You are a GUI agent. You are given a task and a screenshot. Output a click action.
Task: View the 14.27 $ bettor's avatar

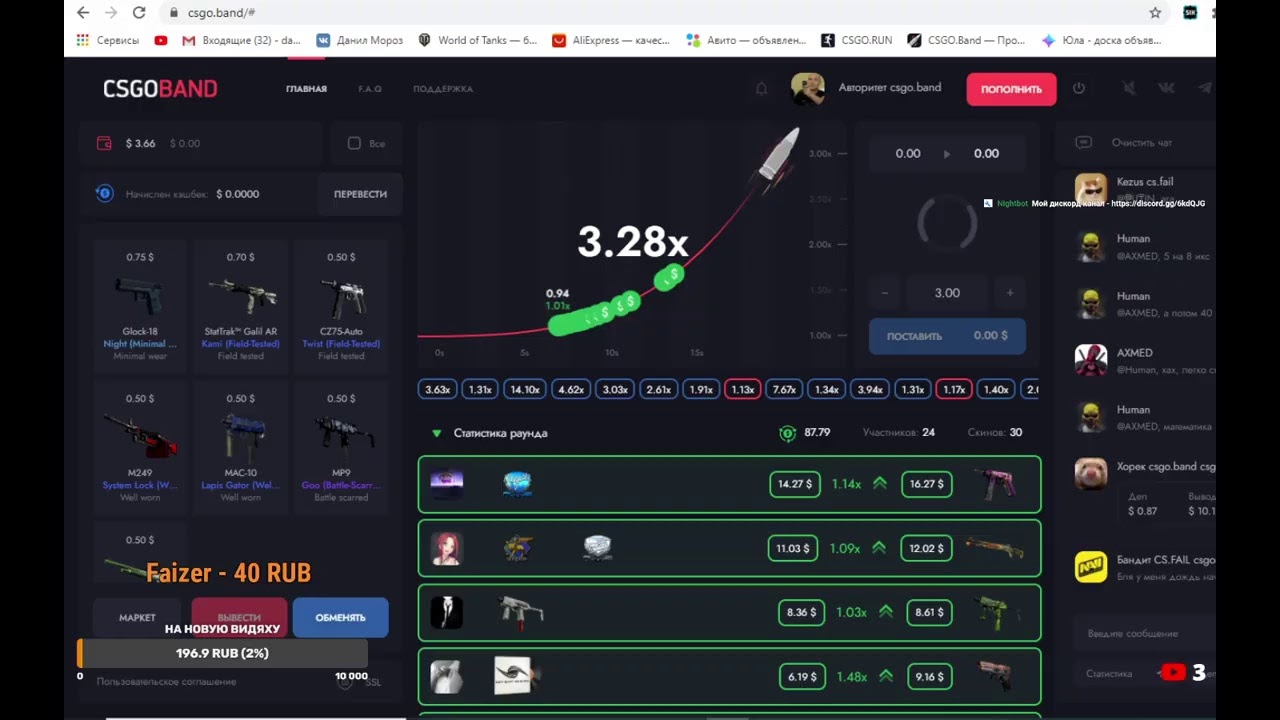pyautogui.click(x=446, y=484)
